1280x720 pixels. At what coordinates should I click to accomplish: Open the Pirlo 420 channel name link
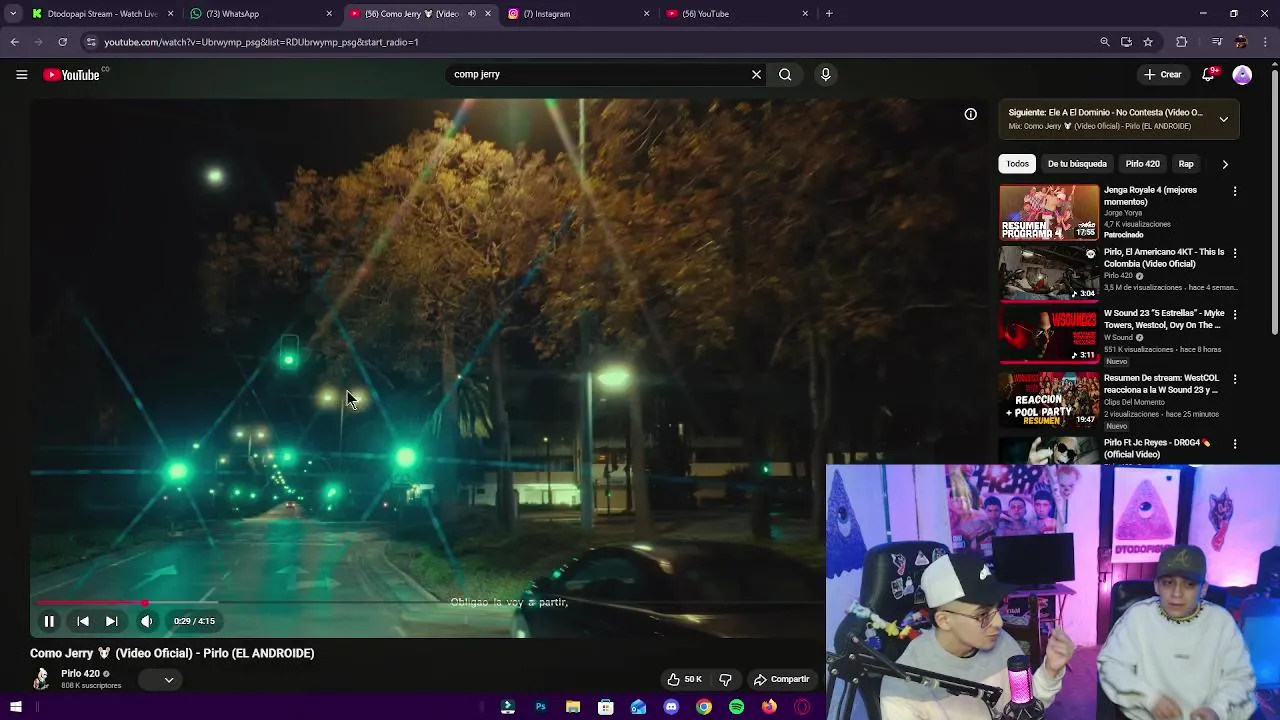[80, 673]
